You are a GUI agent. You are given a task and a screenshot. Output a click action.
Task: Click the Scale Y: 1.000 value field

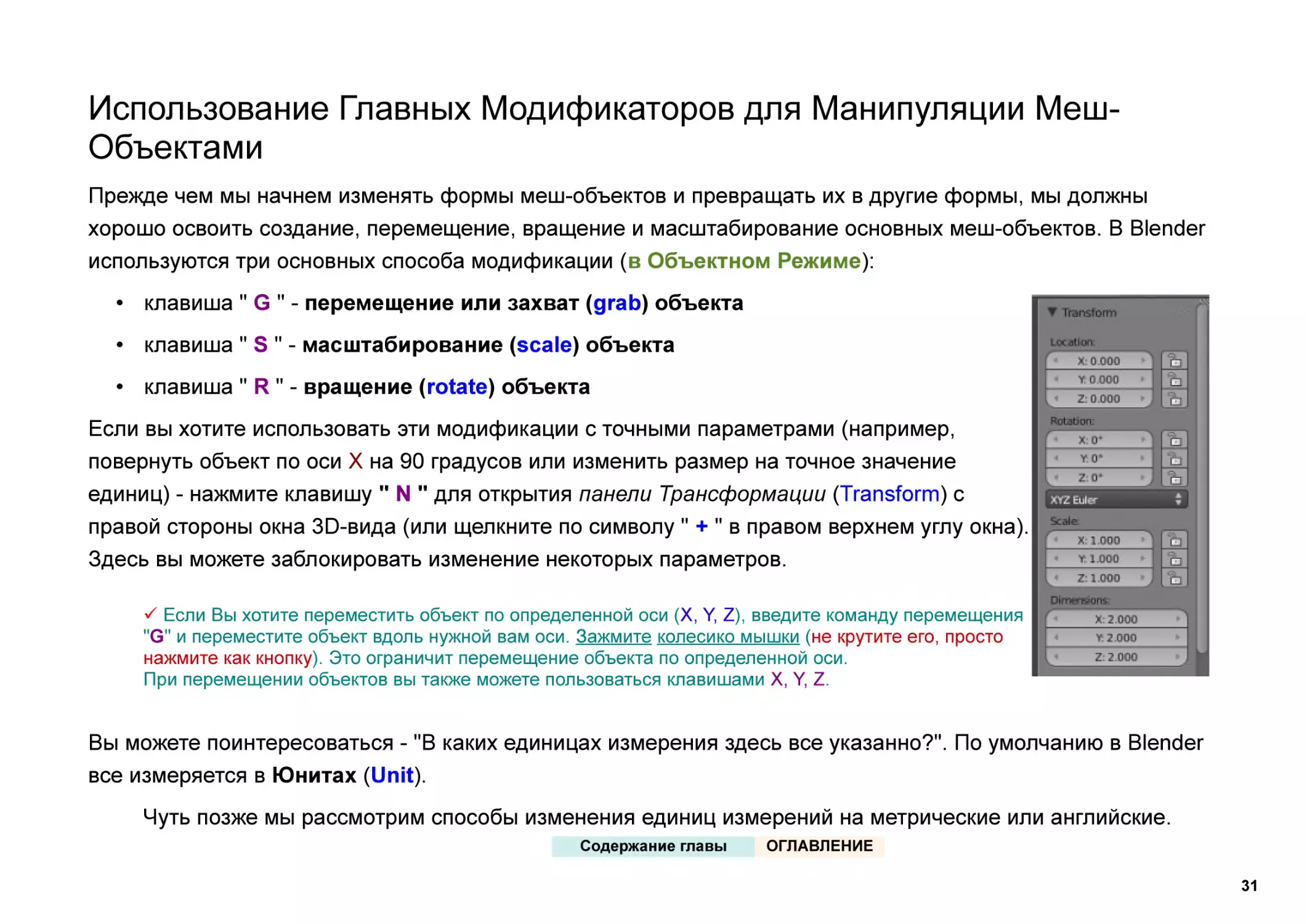(x=1099, y=559)
